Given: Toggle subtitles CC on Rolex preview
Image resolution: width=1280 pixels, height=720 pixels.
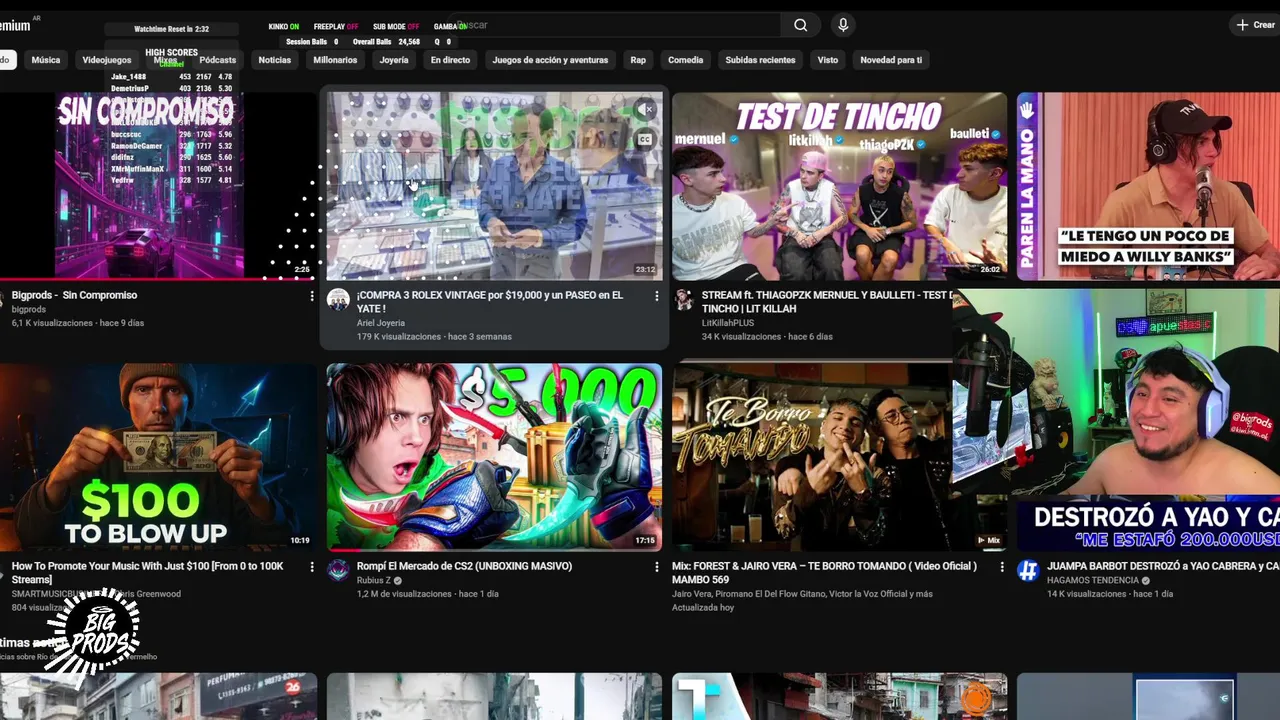Looking at the screenshot, I should pyautogui.click(x=645, y=139).
